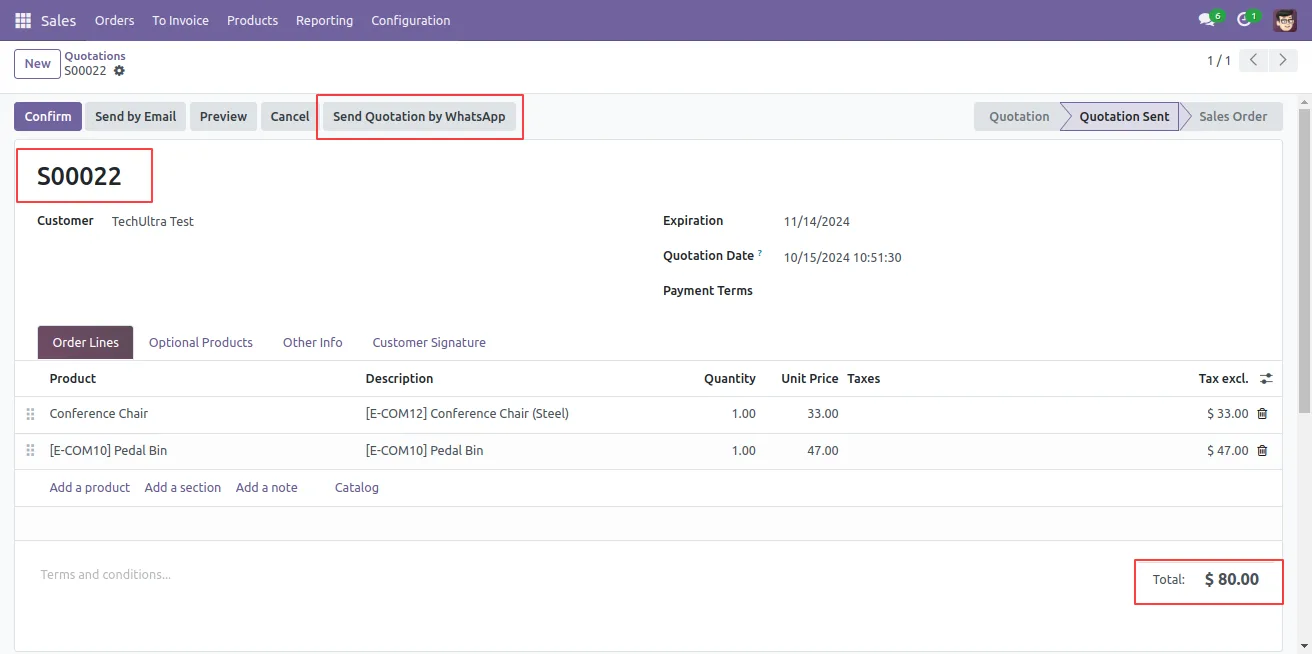Click the Conference Chair (Steel) description cell
This screenshot has height=654, width=1312.
pos(467,414)
